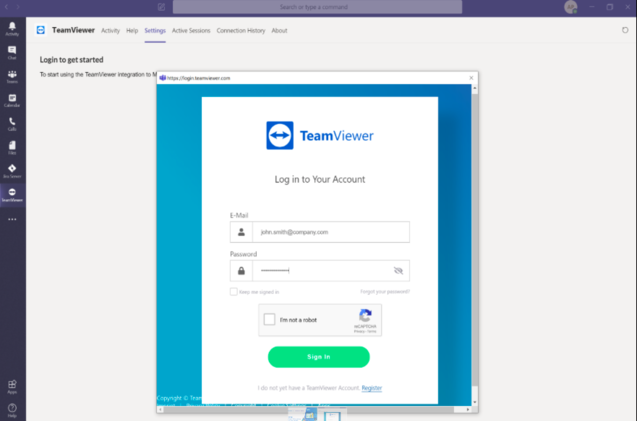Click the reCAPTCHA logo
637x421 pixels.
pyautogui.click(x=365, y=315)
